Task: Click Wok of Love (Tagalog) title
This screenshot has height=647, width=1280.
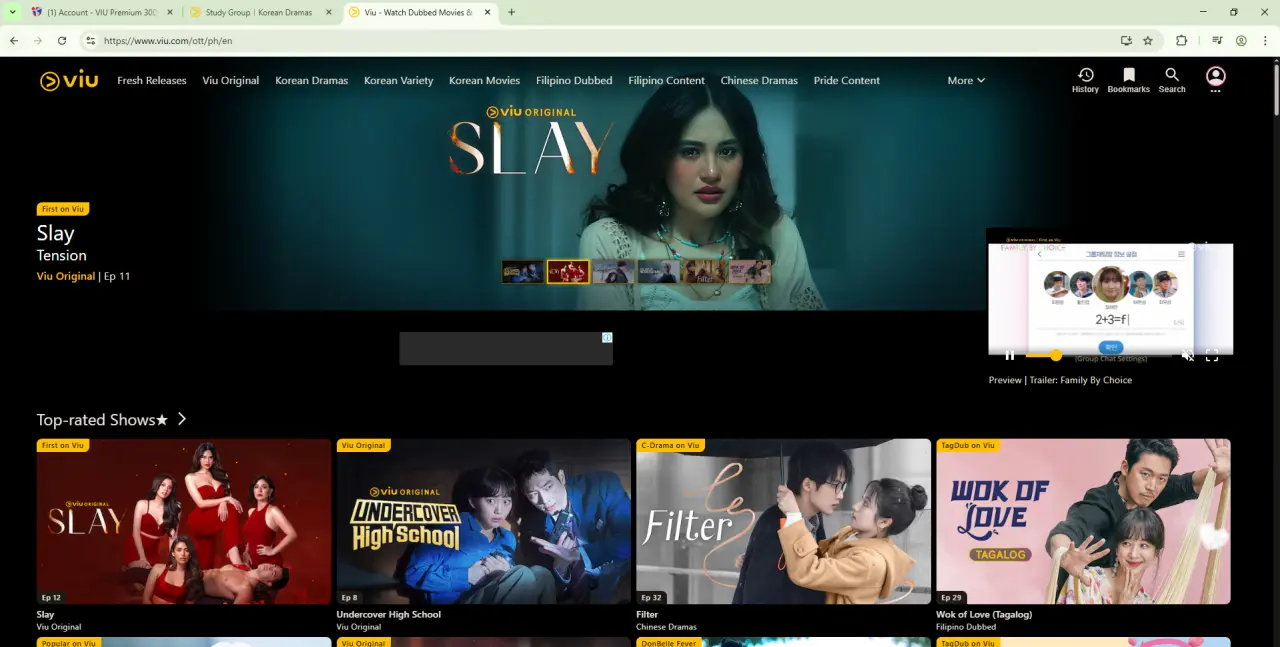Action: coord(984,614)
